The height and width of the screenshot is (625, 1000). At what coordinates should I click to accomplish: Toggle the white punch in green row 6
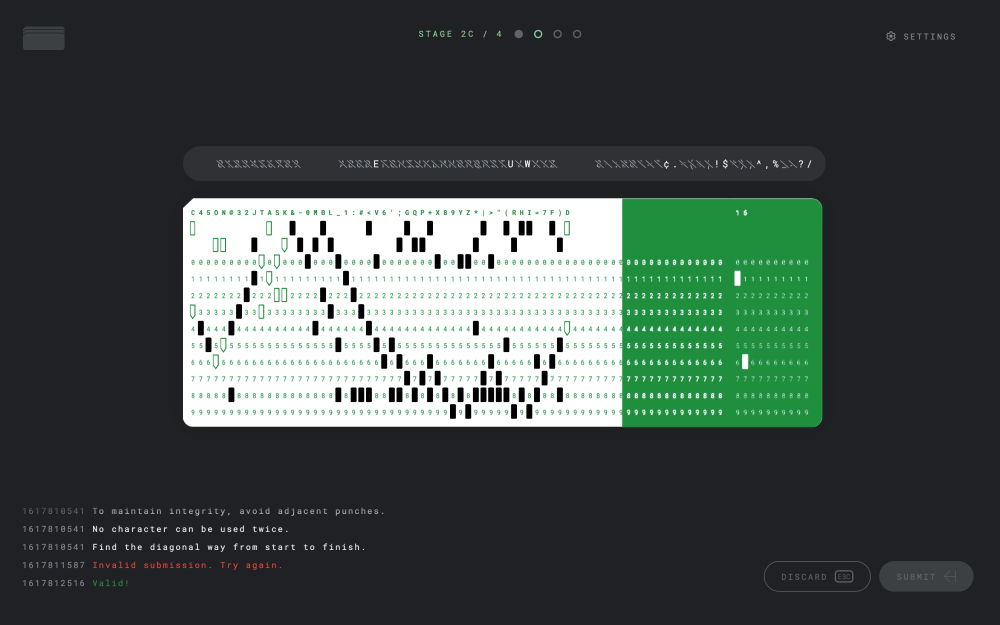click(745, 362)
